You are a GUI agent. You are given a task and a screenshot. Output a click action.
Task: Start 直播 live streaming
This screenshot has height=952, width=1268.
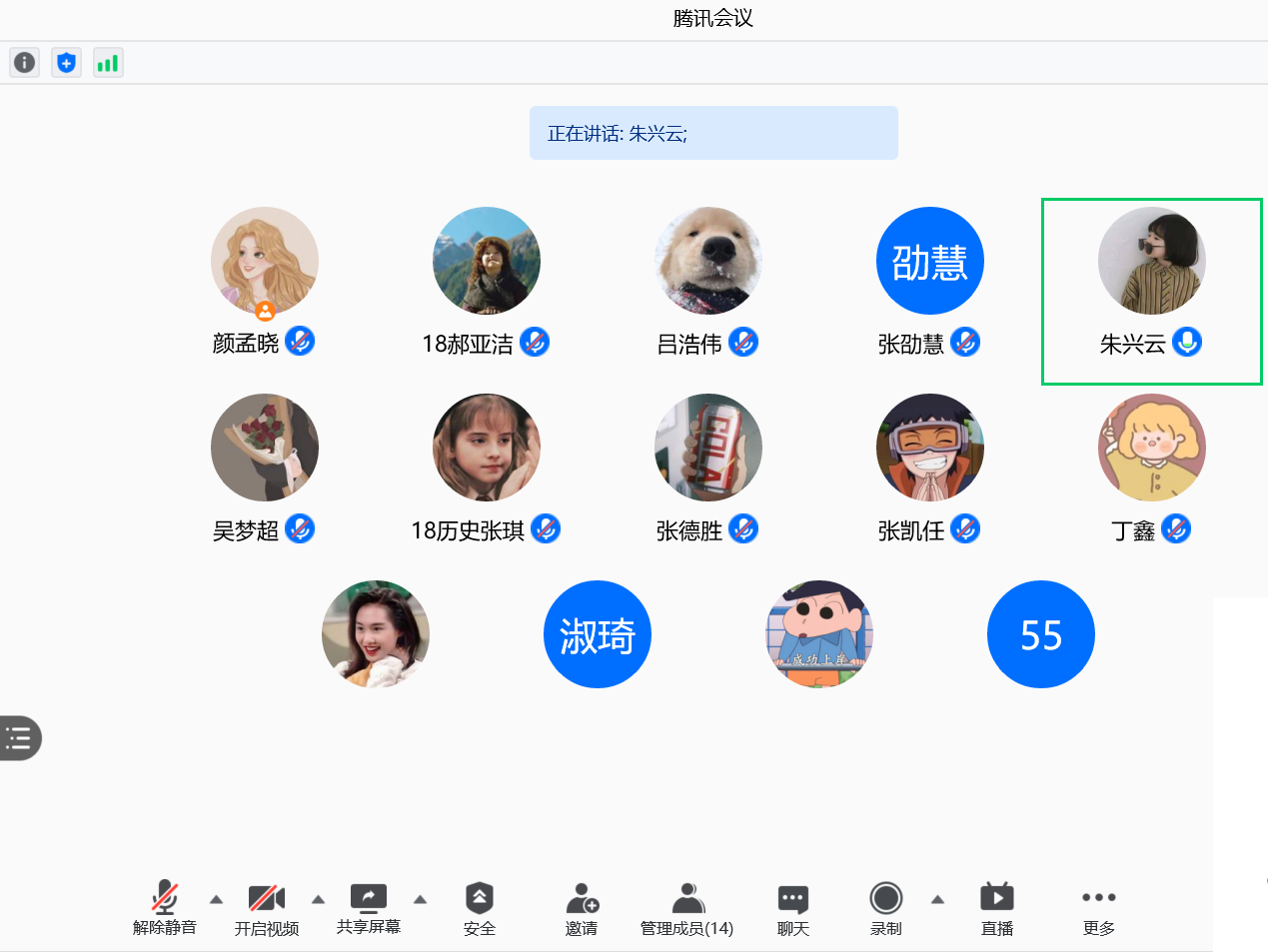[x=997, y=908]
